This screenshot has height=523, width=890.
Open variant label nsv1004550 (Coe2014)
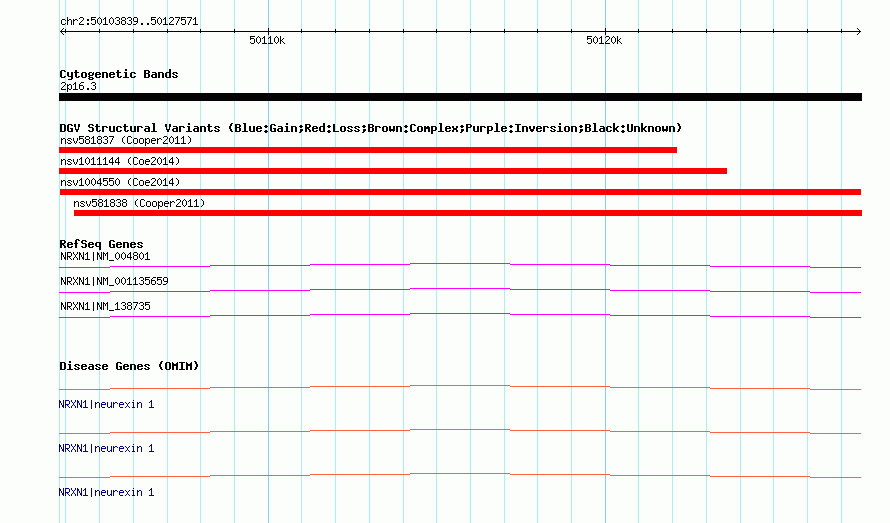coord(120,182)
